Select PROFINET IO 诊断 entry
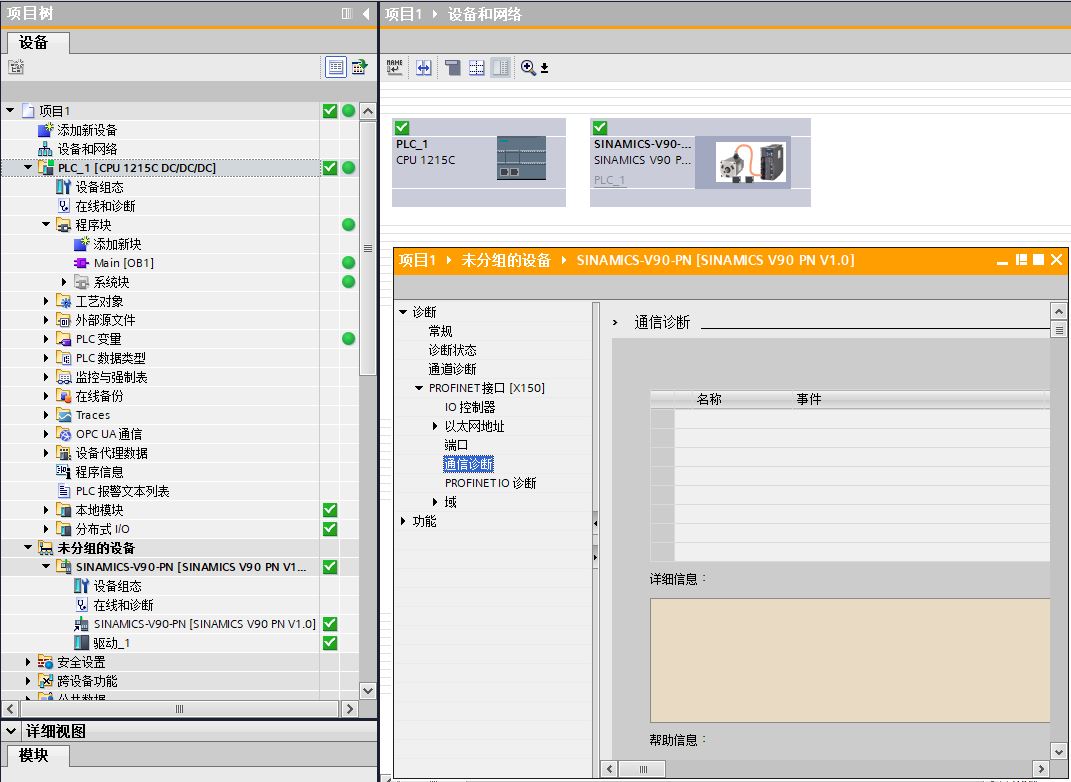The width and height of the screenshot is (1071, 782). click(x=490, y=484)
